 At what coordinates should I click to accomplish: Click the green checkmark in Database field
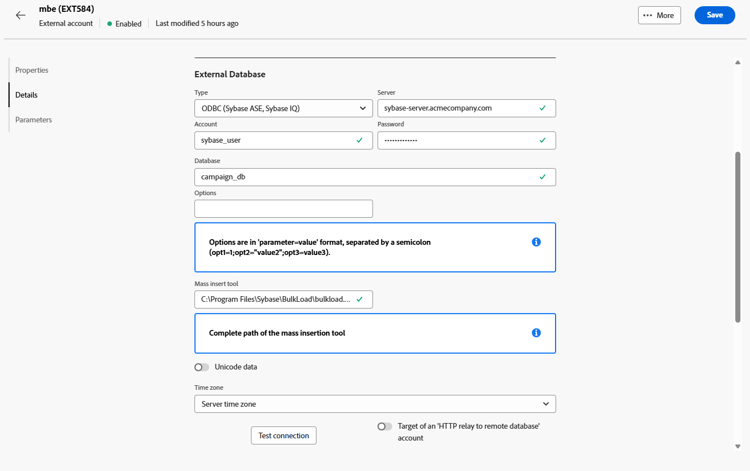coord(543,177)
